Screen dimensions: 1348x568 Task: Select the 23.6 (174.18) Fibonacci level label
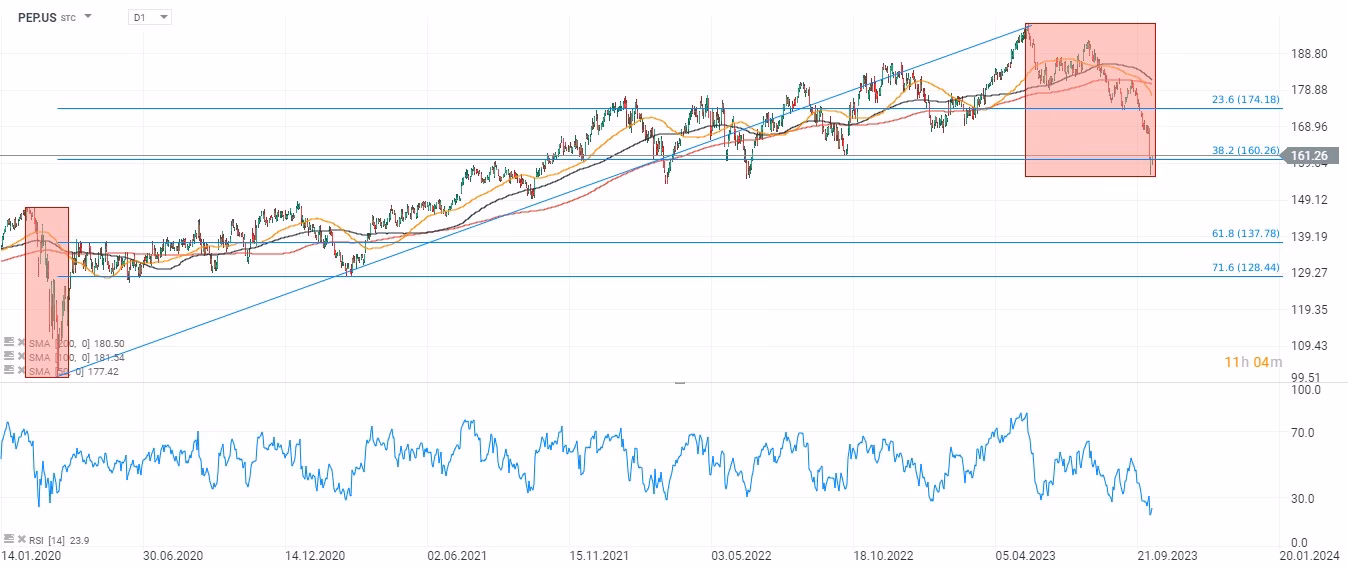coord(1245,100)
